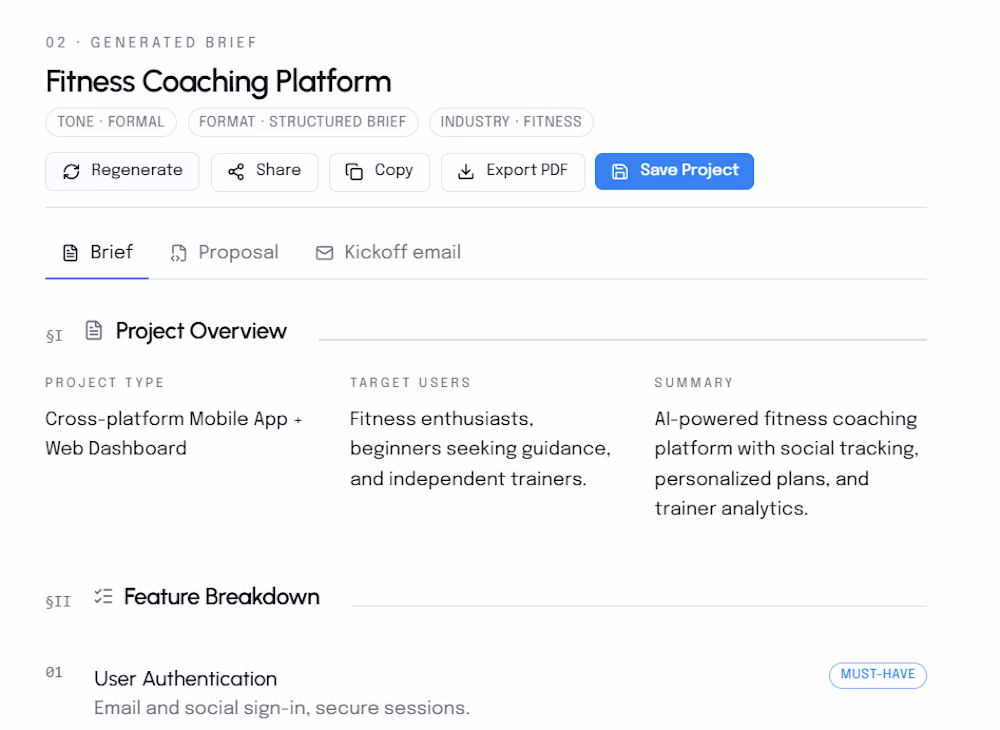Click the 02 · Generated Brief label
The width and height of the screenshot is (1000, 730).
pyautogui.click(x=151, y=43)
